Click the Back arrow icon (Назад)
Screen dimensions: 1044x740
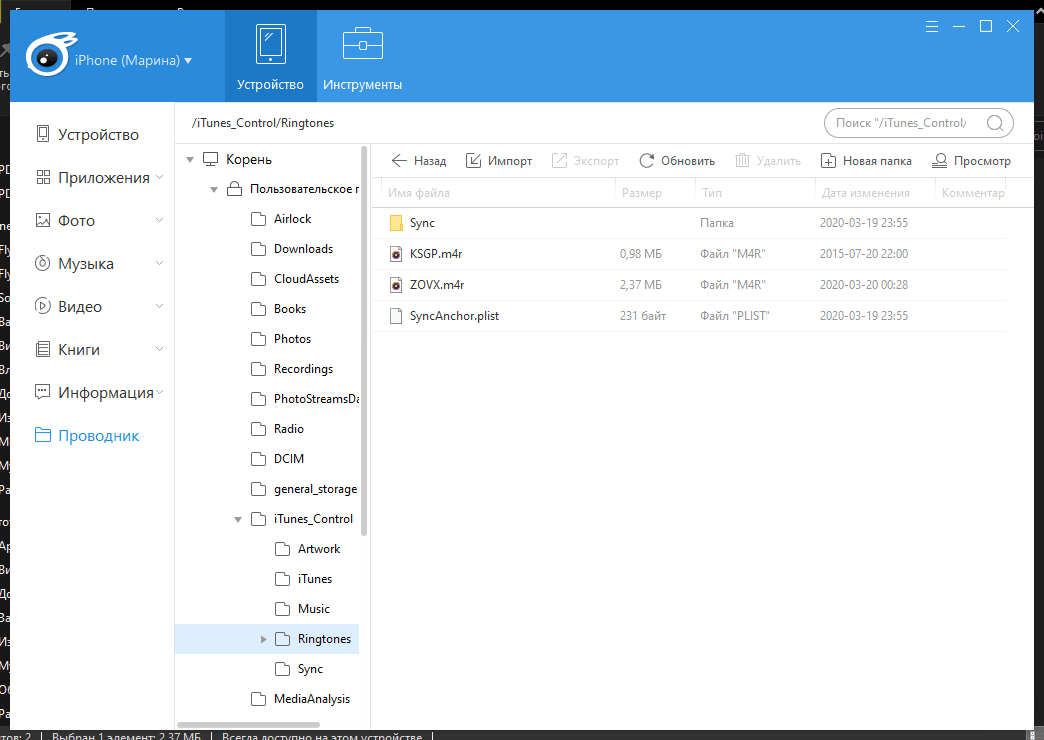(x=400, y=161)
